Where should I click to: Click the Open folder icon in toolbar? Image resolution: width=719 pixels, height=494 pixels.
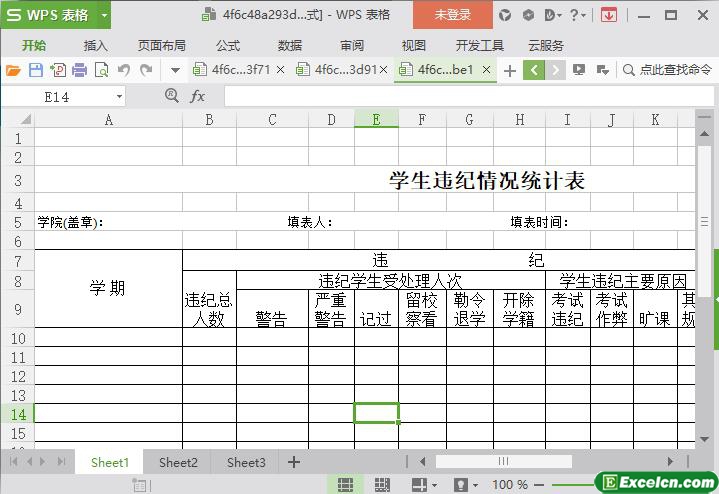pos(13,70)
